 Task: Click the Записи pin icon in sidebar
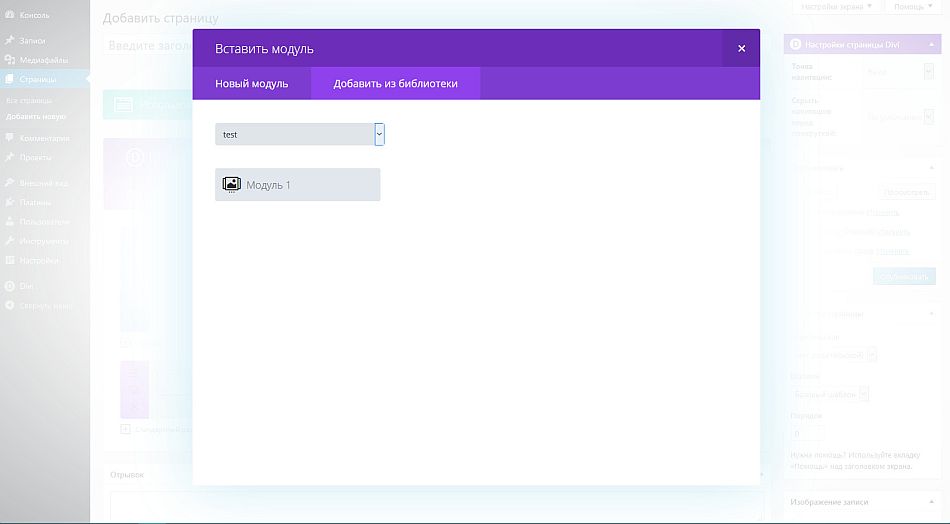pos(10,40)
